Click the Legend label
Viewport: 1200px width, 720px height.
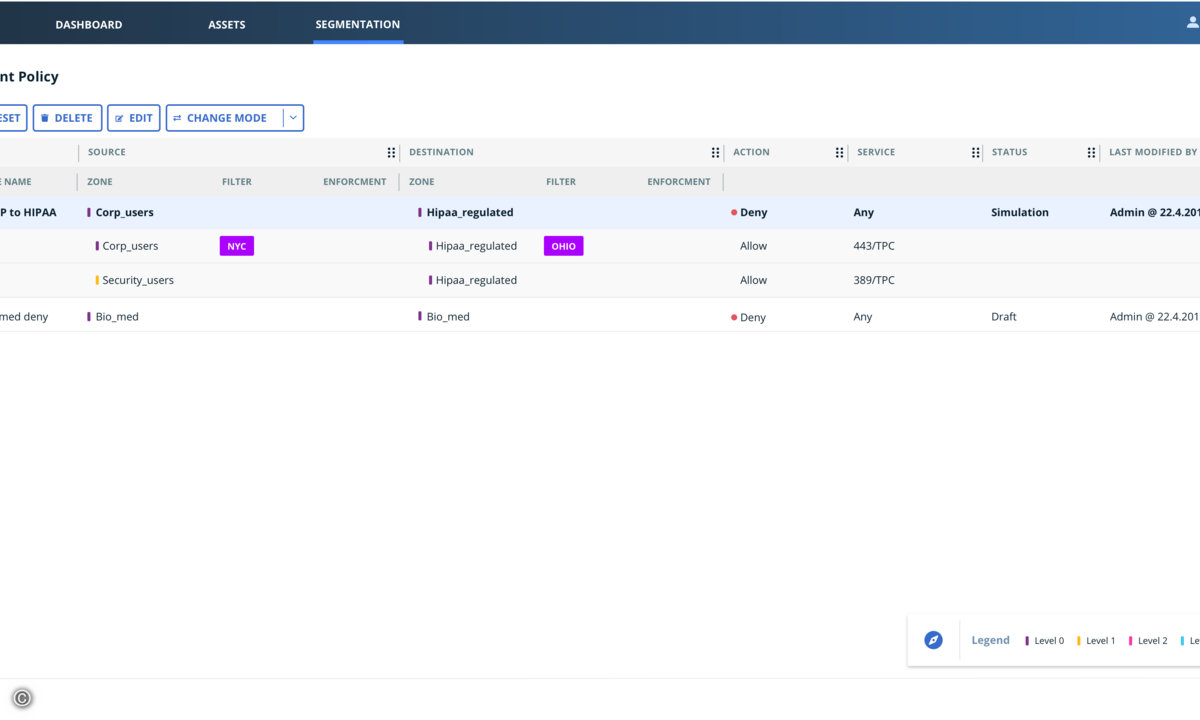pos(990,640)
